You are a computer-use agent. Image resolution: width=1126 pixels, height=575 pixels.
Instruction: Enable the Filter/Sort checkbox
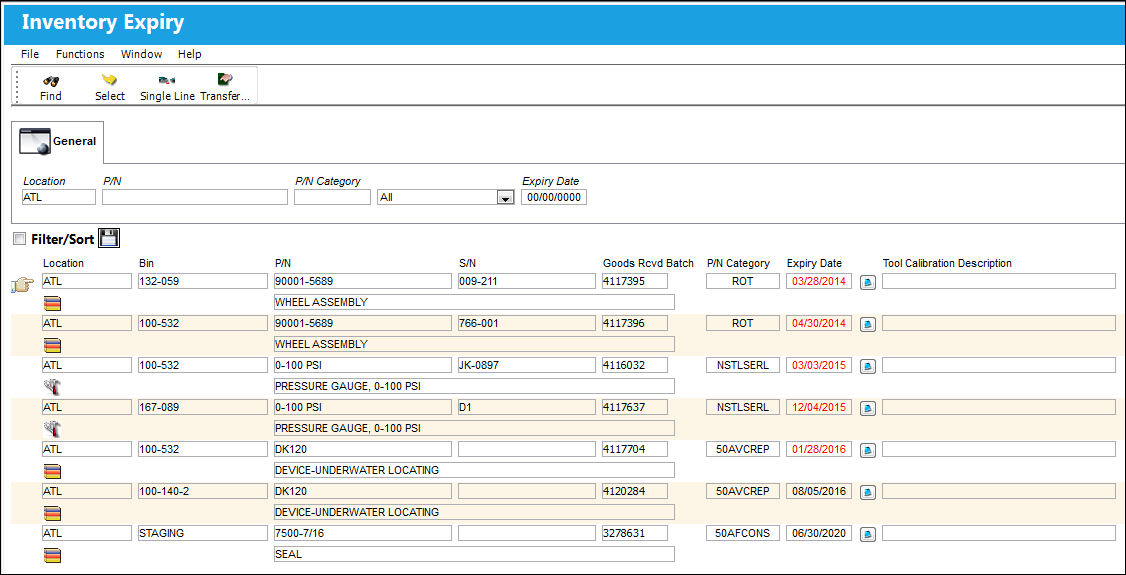19,239
